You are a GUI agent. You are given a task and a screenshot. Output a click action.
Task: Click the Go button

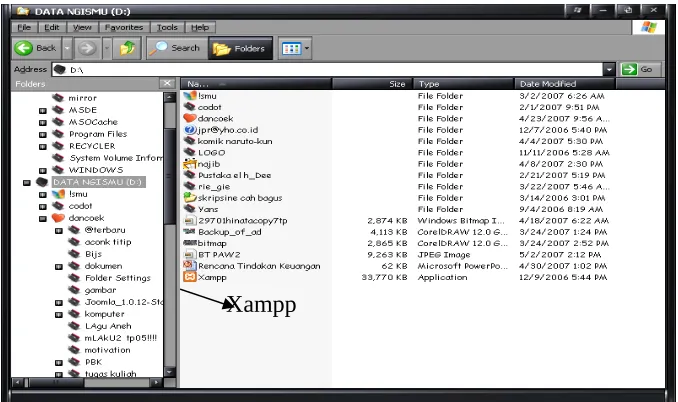click(640, 69)
